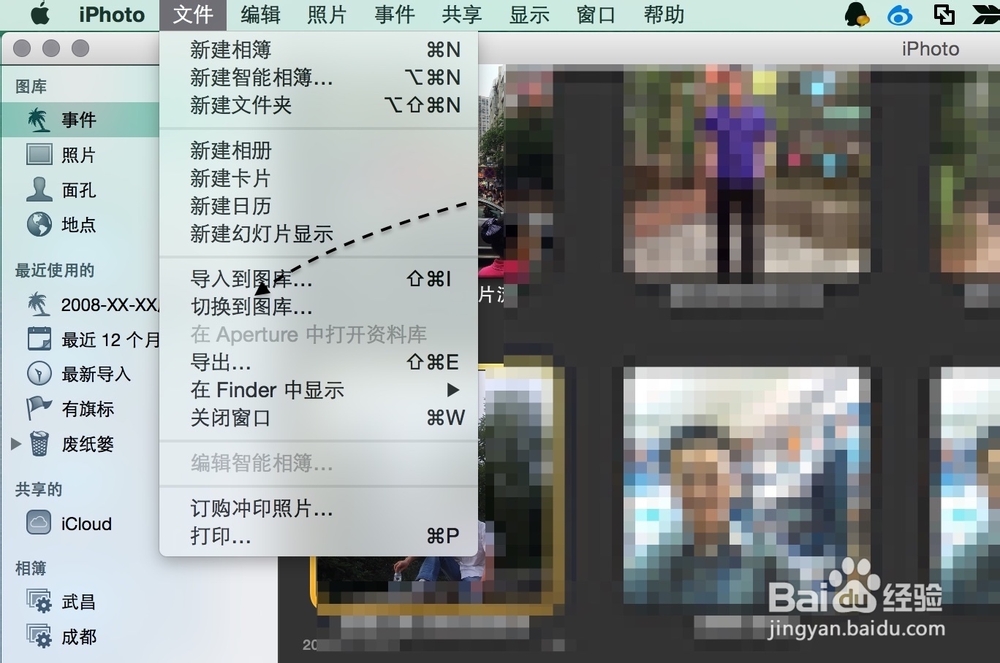This screenshot has width=1000, height=663.
Task: Select 照片 icon in sidebar
Action: click(39, 155)
